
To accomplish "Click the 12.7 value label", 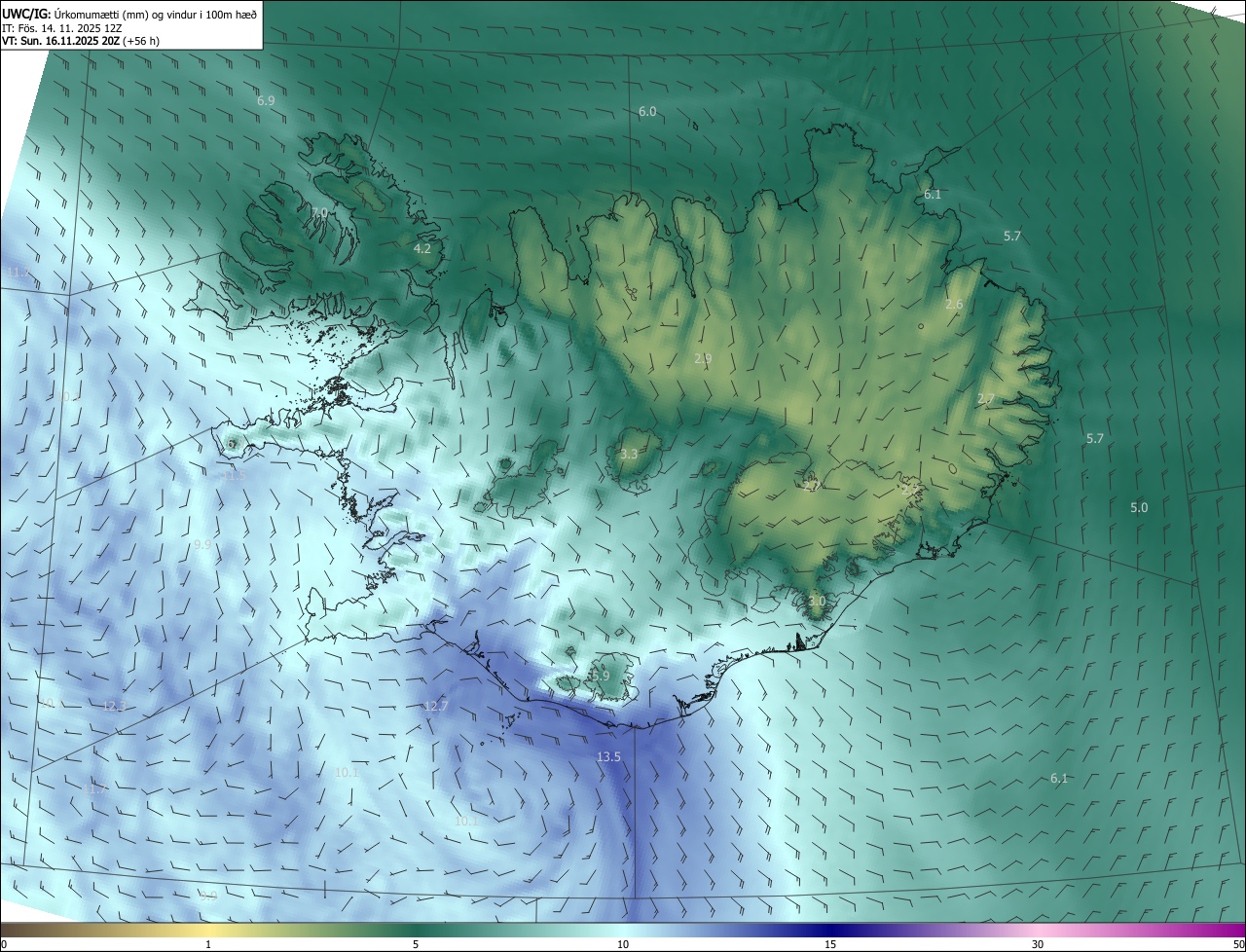I will [x=436, y=706].
